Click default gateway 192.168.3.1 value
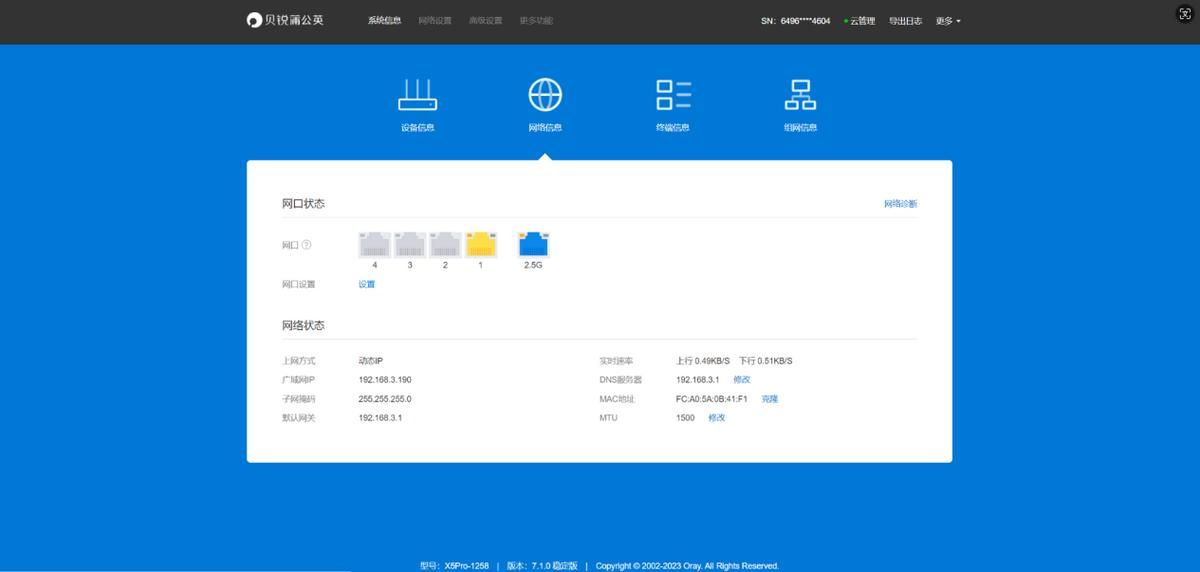The width and height of the screenshot is (1200, 572). click(x=380, y=418)
